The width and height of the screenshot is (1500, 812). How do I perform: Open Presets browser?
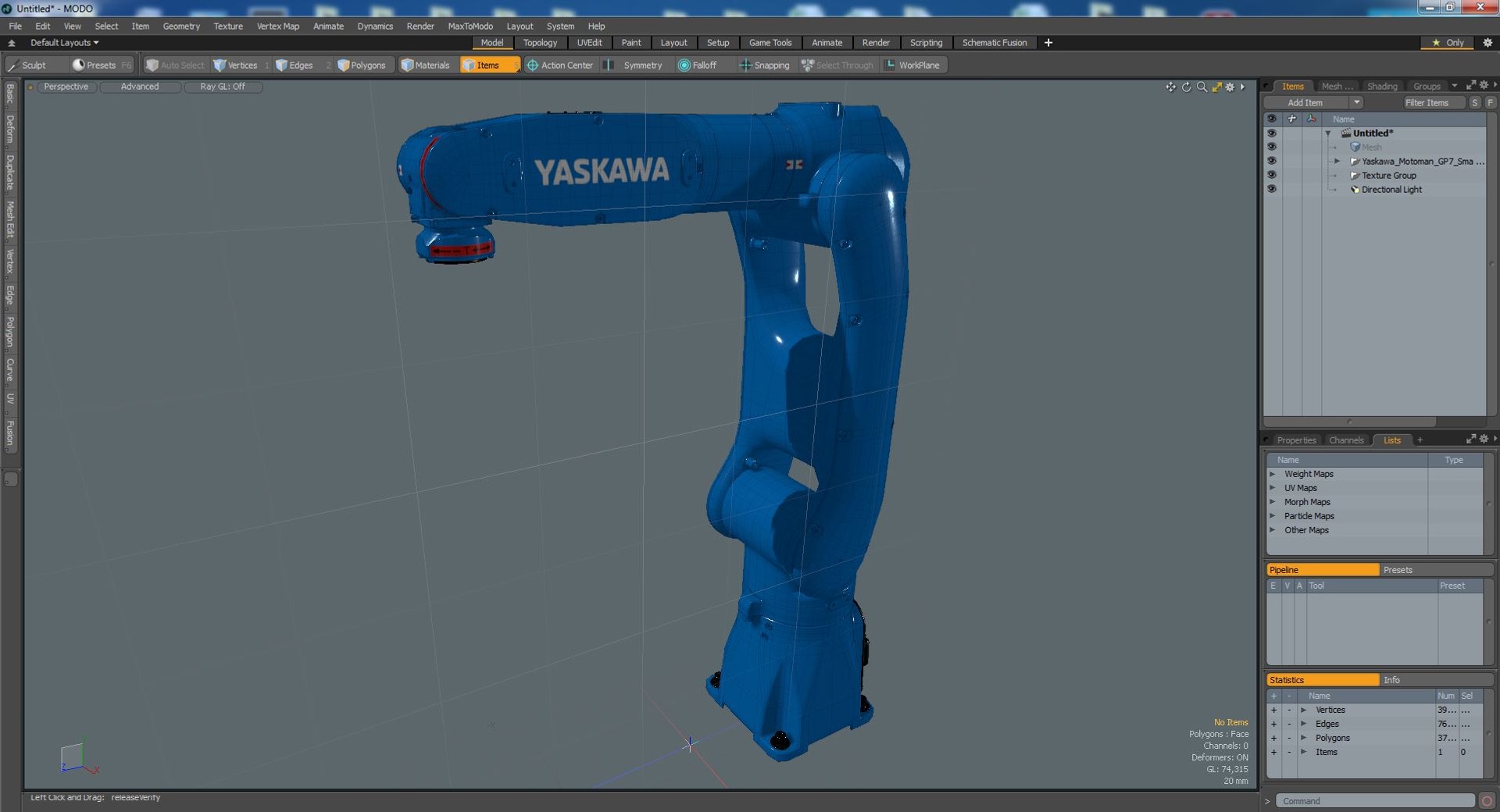pos(102,66)
